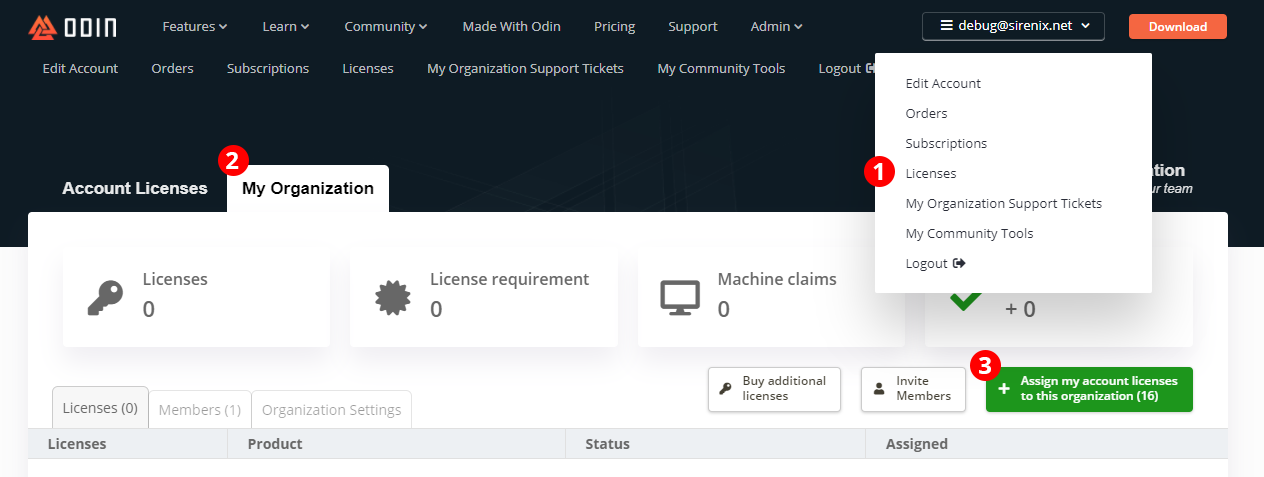1264x477 pixels.
Task: Click the Machine claims card title
Action: (x=777, y=279)
